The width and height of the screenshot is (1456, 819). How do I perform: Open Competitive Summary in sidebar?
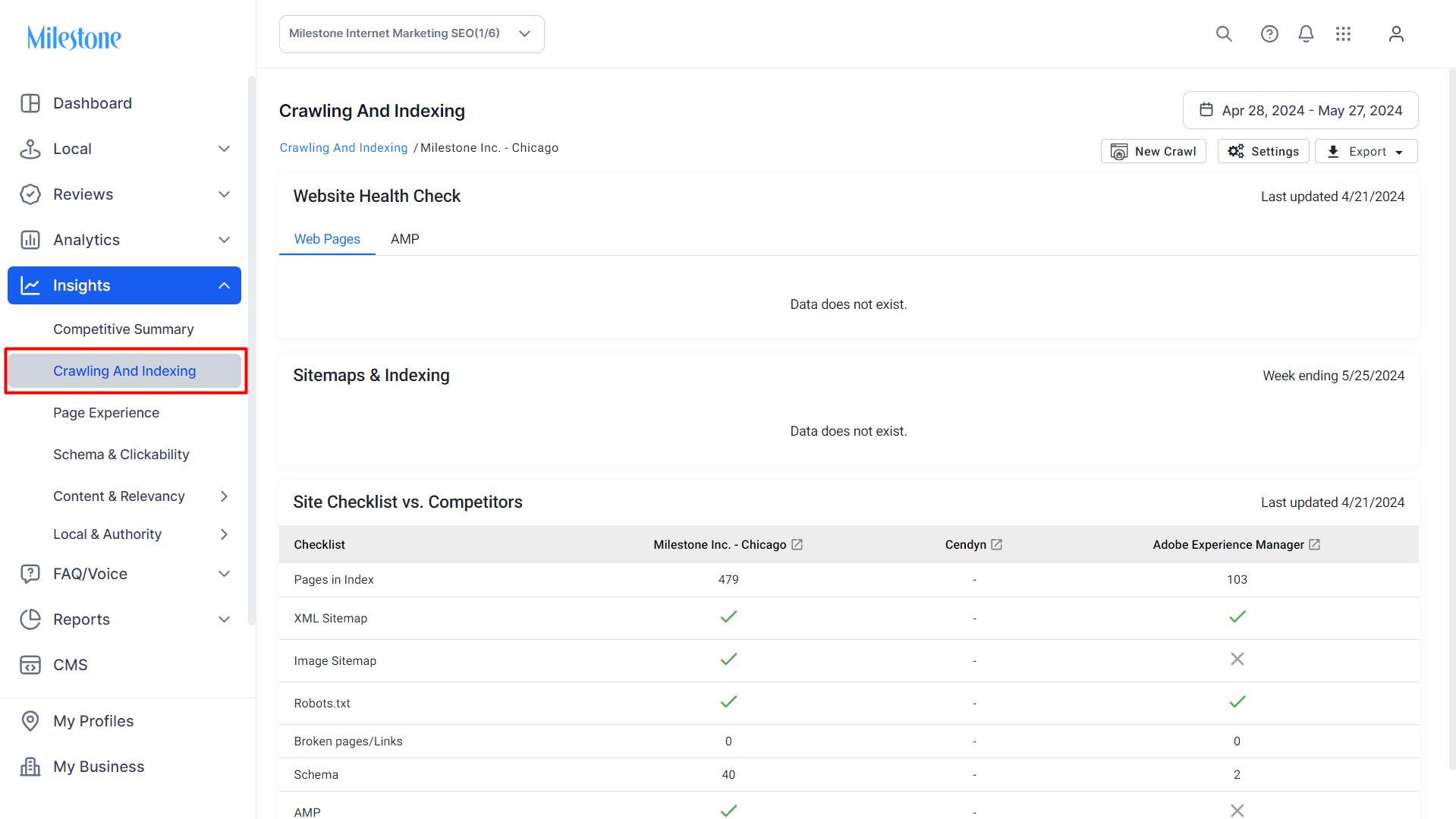click(124, 329)
